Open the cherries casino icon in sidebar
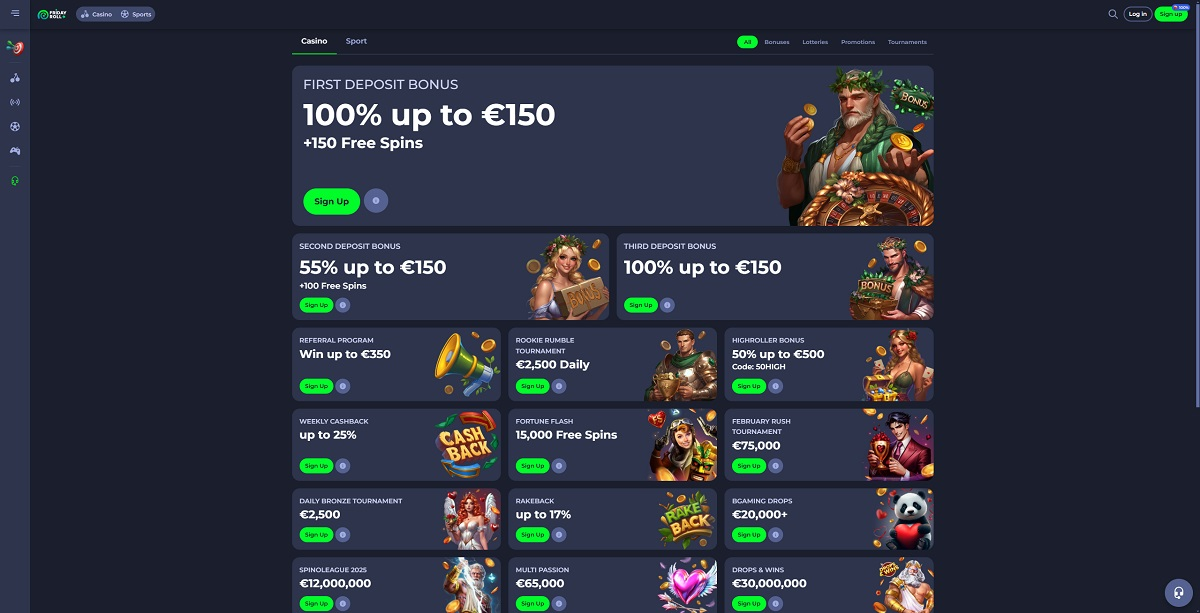1200x613 pixels. pyautogui.click(x=15, y=78)
